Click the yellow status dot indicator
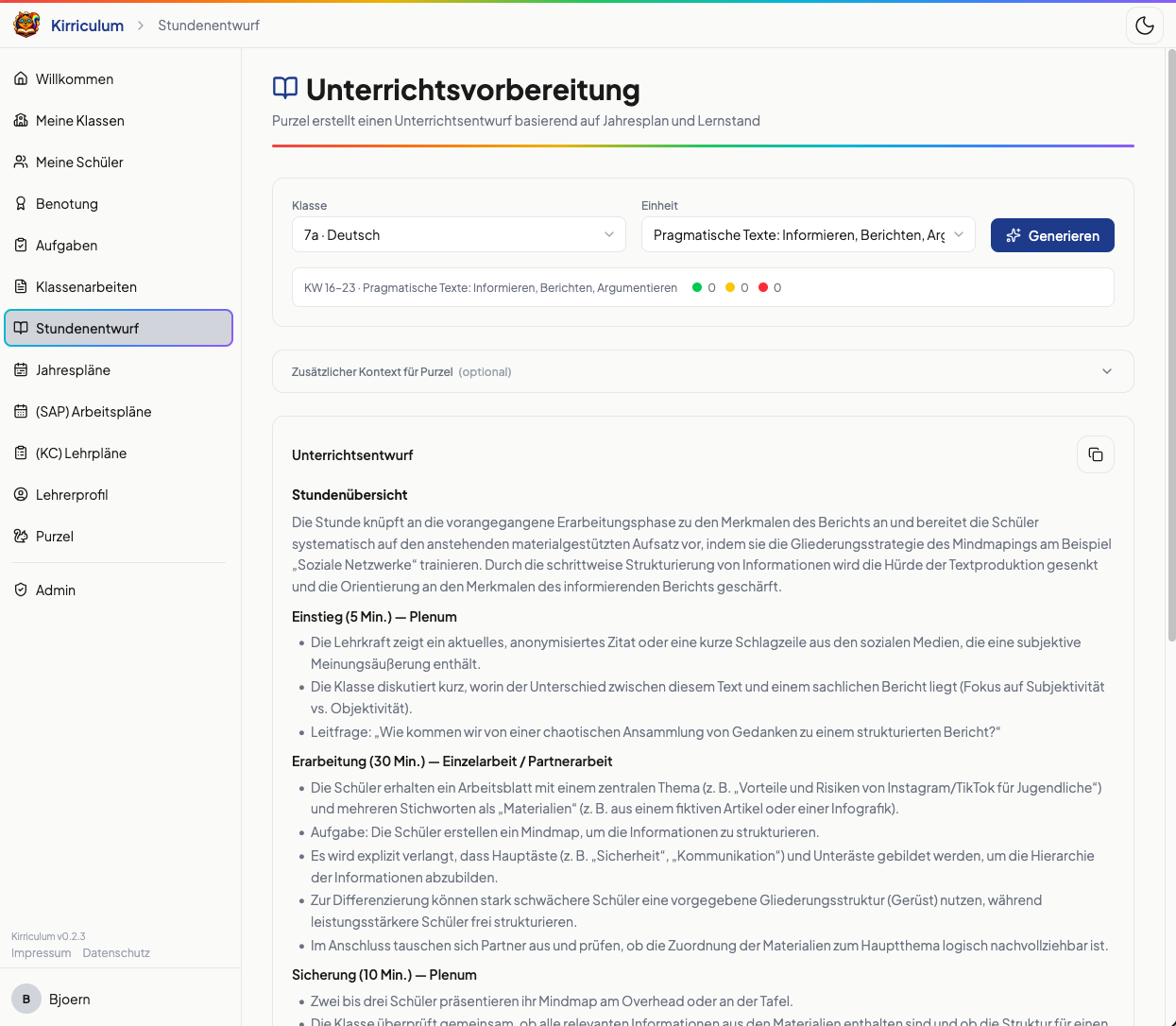The width and height of the screenshot is (1176, 1026). click(x=730, y=287)
